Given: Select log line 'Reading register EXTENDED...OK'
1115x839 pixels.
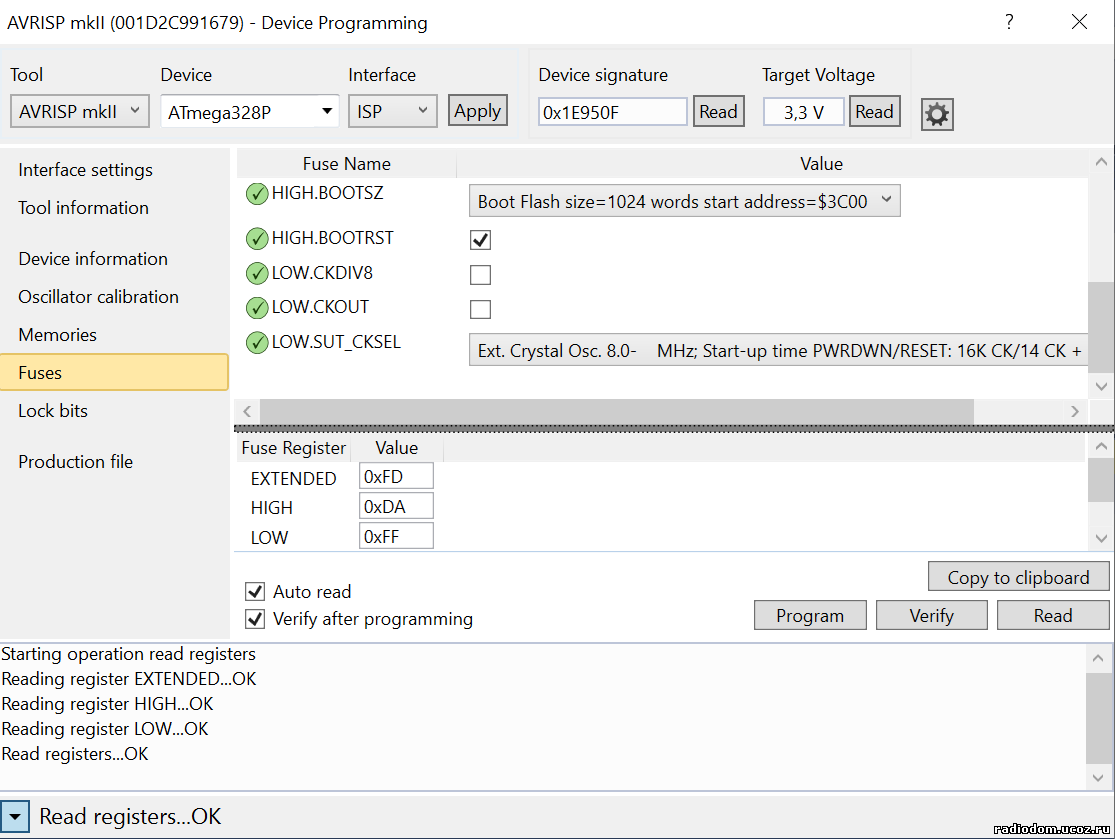Looking at the screenshot, I should point(129,679).
